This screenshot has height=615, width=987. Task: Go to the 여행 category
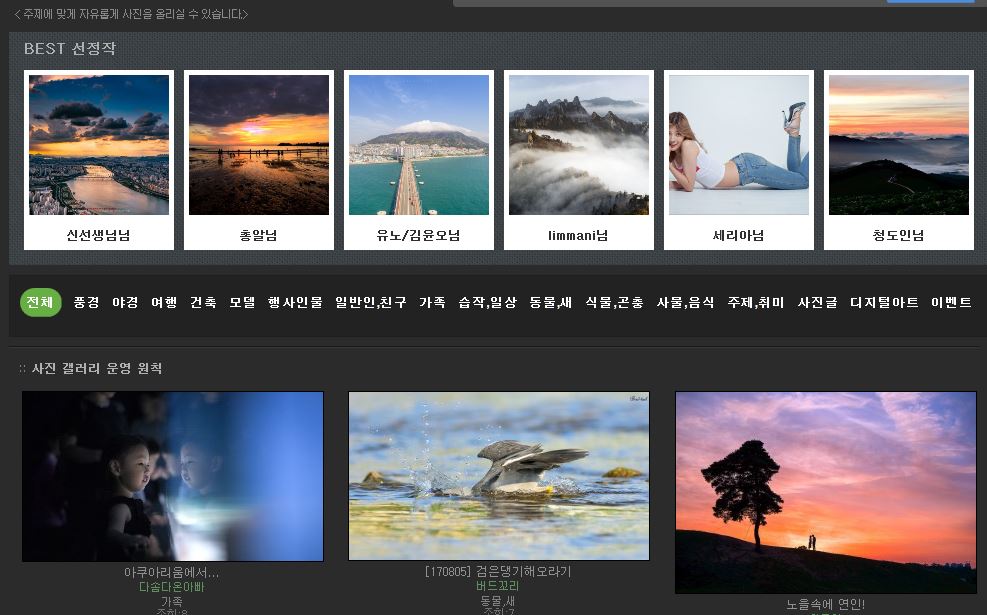[164, 302]
